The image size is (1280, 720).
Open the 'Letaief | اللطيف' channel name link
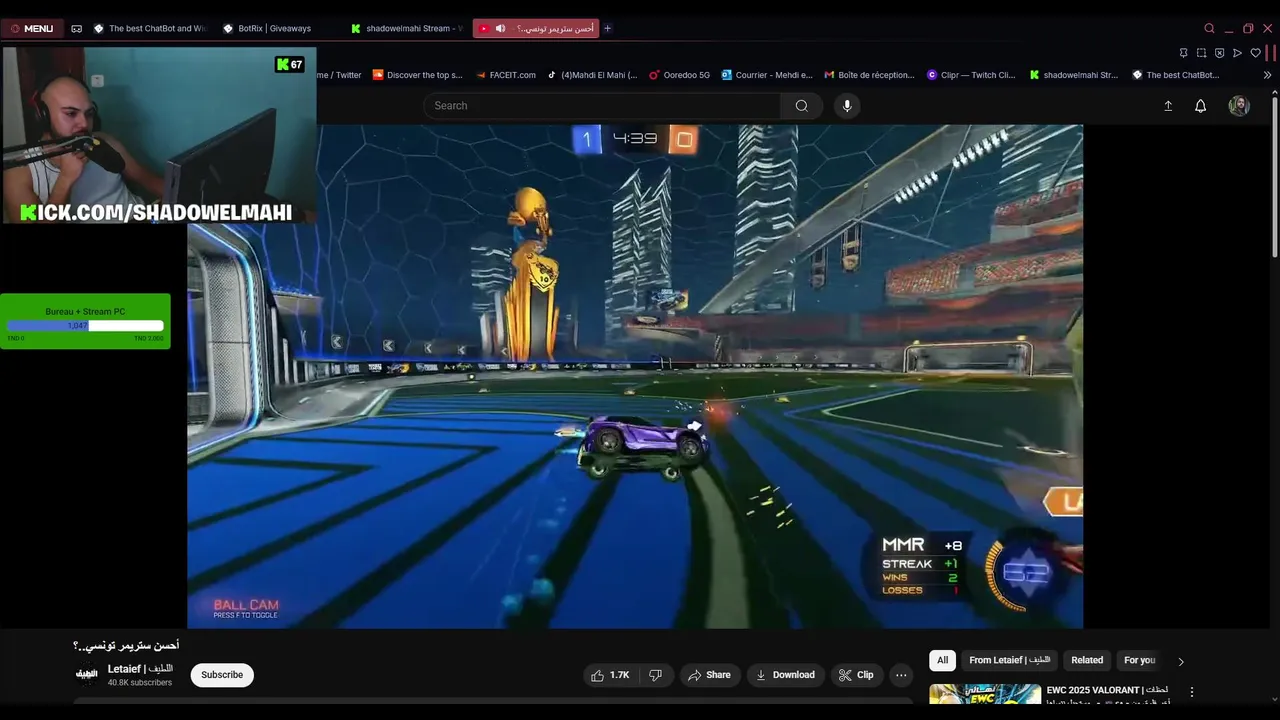point(140,668)
